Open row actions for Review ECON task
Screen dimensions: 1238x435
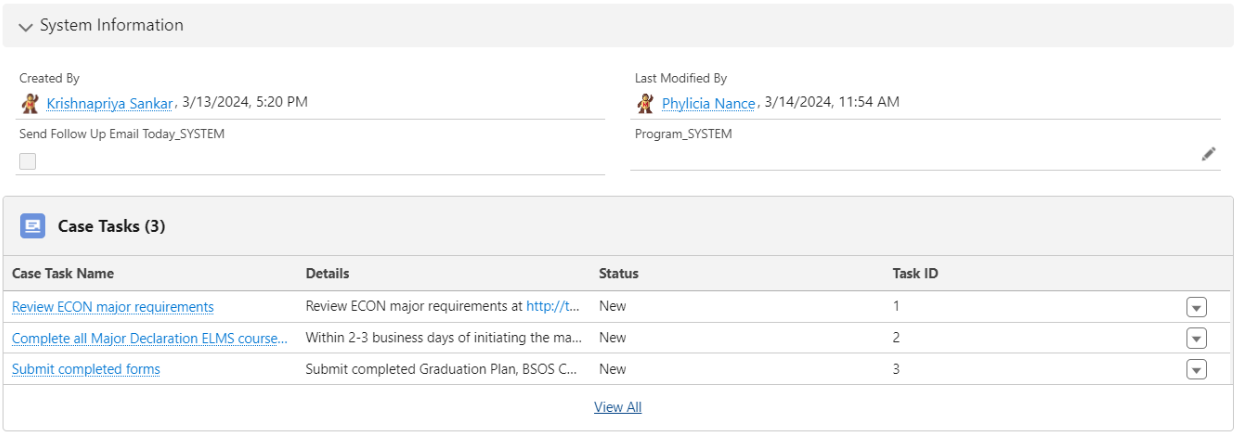pyautogui.click(x=1196, y=307)
